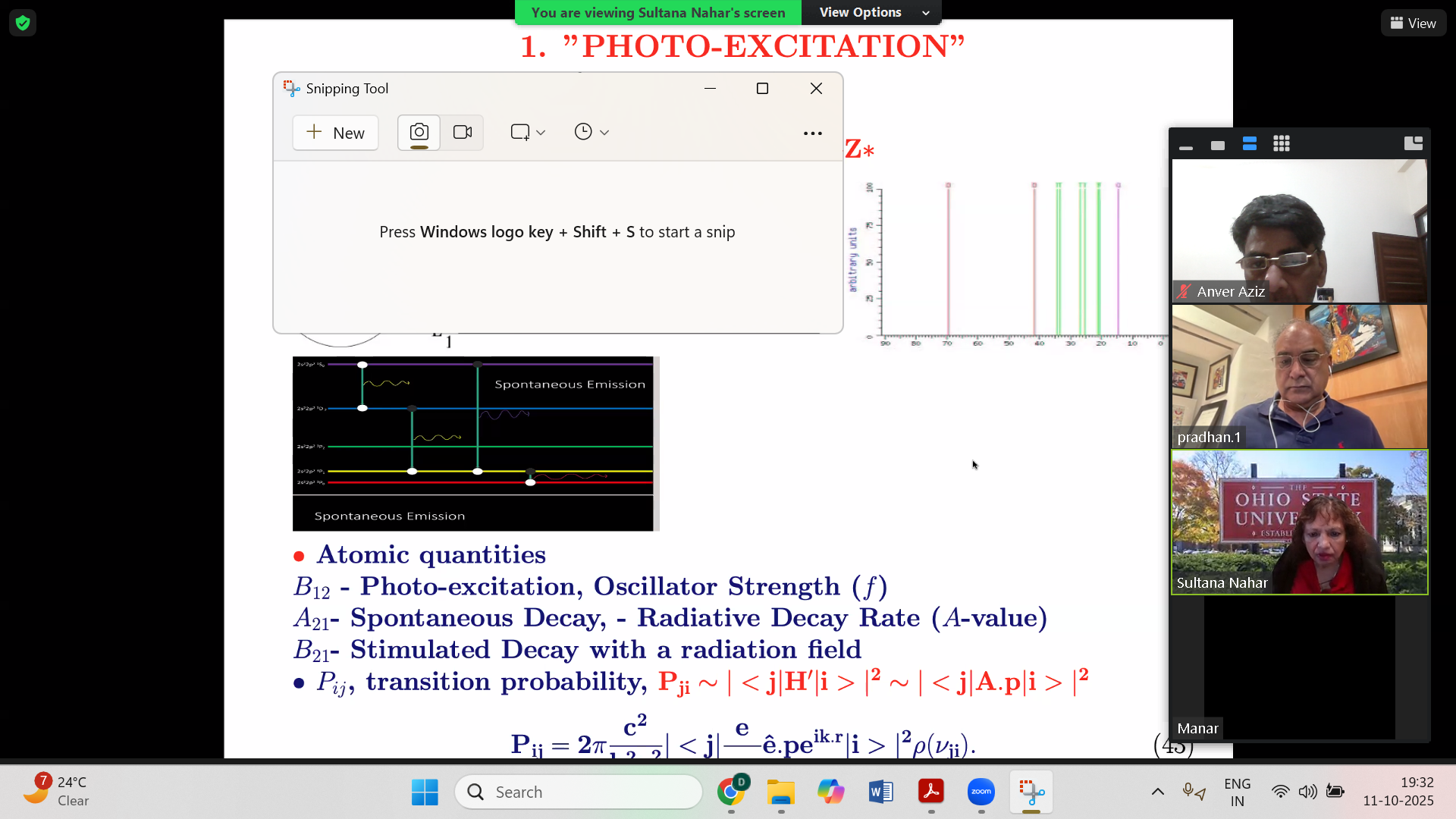Open the delay timer dropdown
The image size is (1456, 819).
591,133
